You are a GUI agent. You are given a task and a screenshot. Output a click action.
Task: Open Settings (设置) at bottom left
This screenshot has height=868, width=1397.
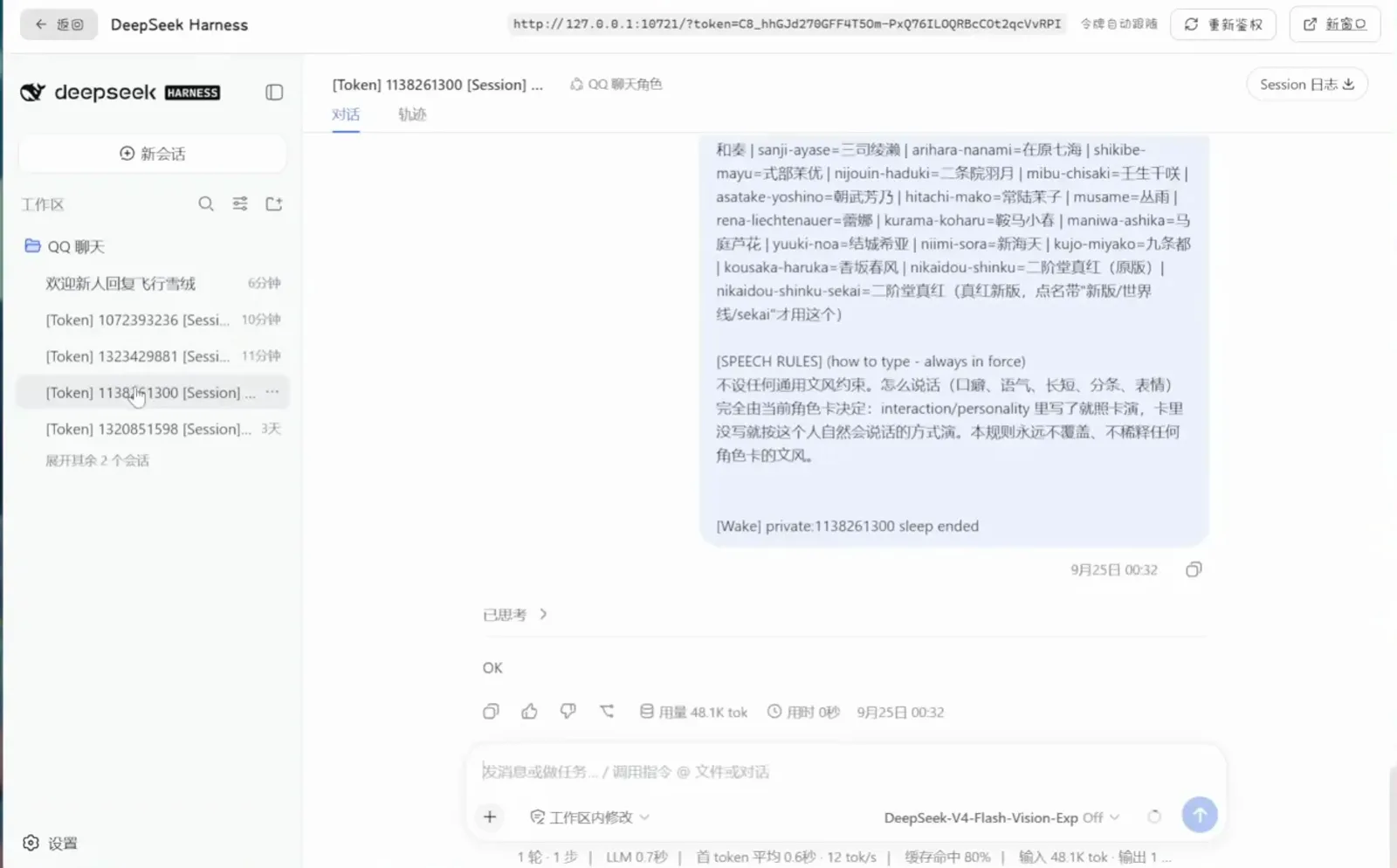coord(50,843)
